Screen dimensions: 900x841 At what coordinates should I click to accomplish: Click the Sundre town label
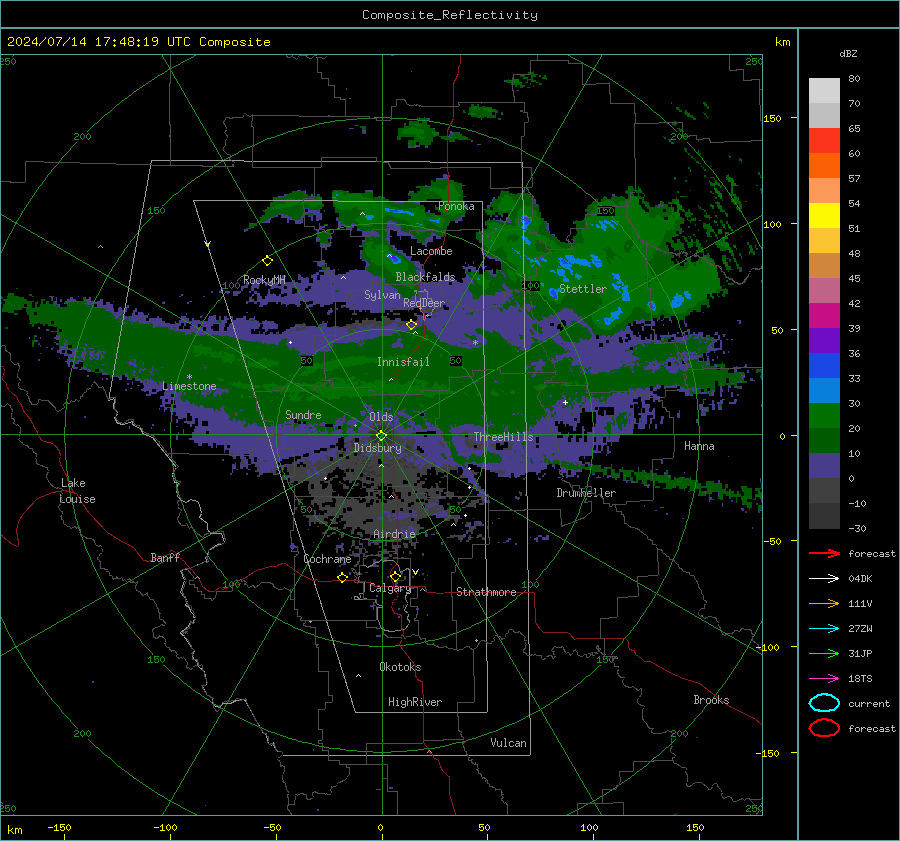(303, 415)
